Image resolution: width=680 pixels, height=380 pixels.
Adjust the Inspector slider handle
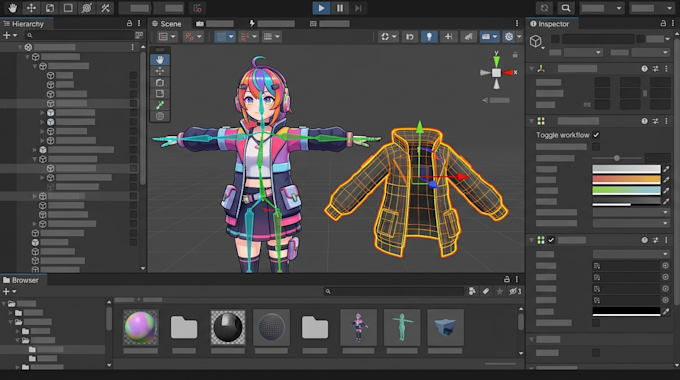[x=616, y=158]
